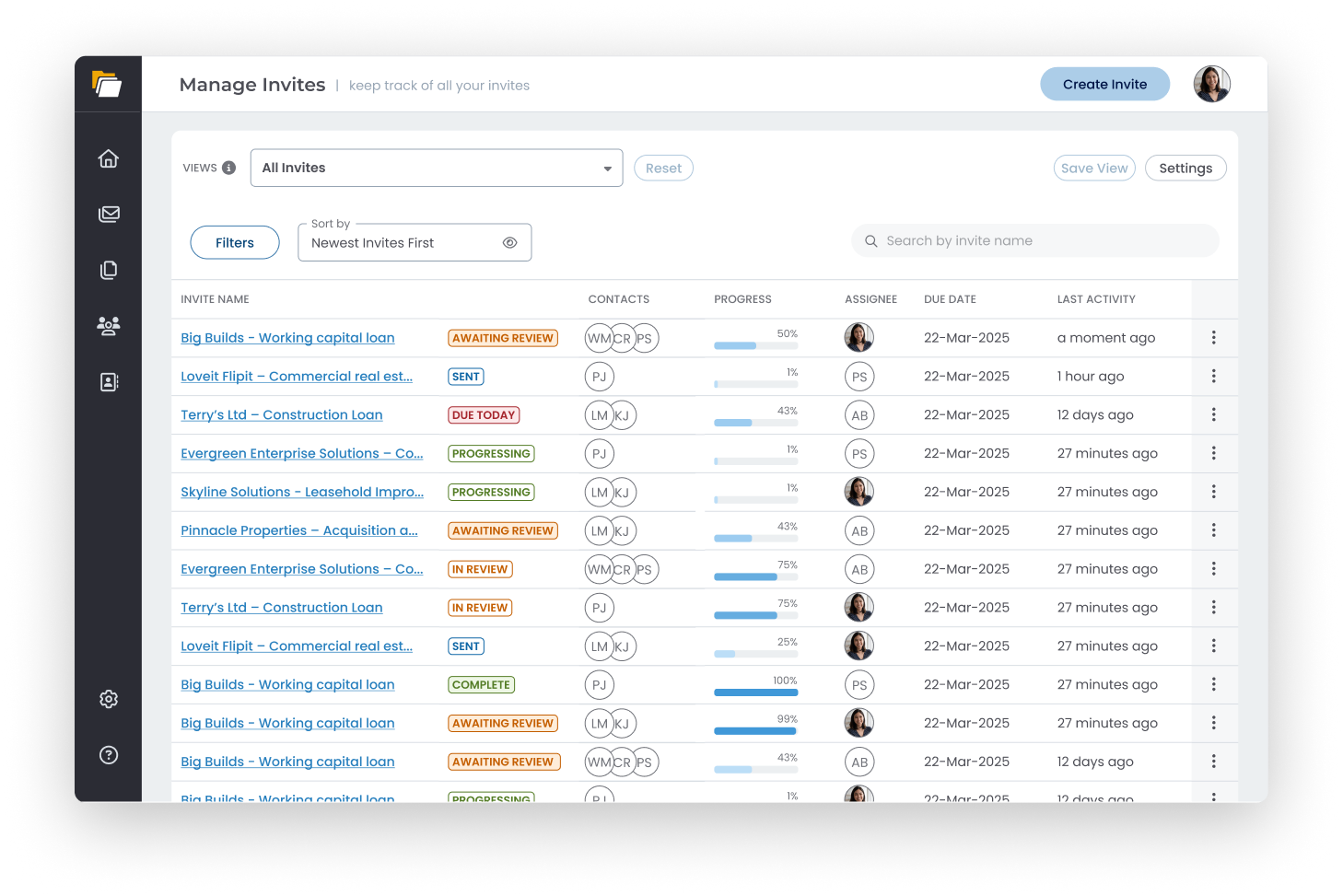Click the 50% progress bar on the top row

(x=755, y=344)
